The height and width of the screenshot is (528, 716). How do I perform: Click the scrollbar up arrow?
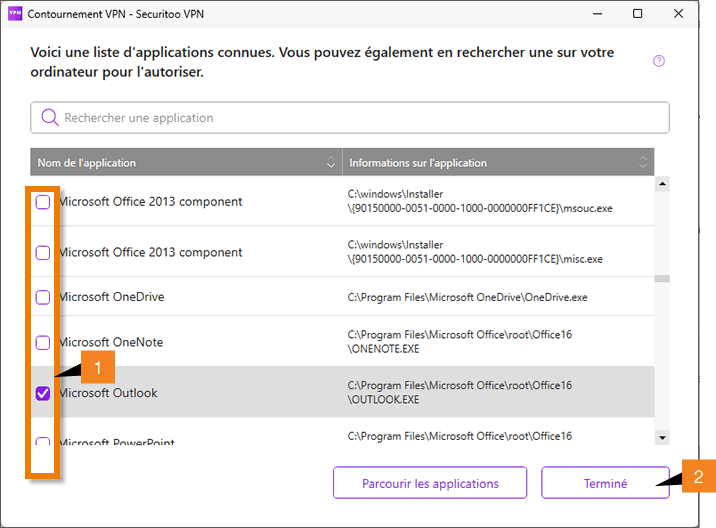(662, 184)
